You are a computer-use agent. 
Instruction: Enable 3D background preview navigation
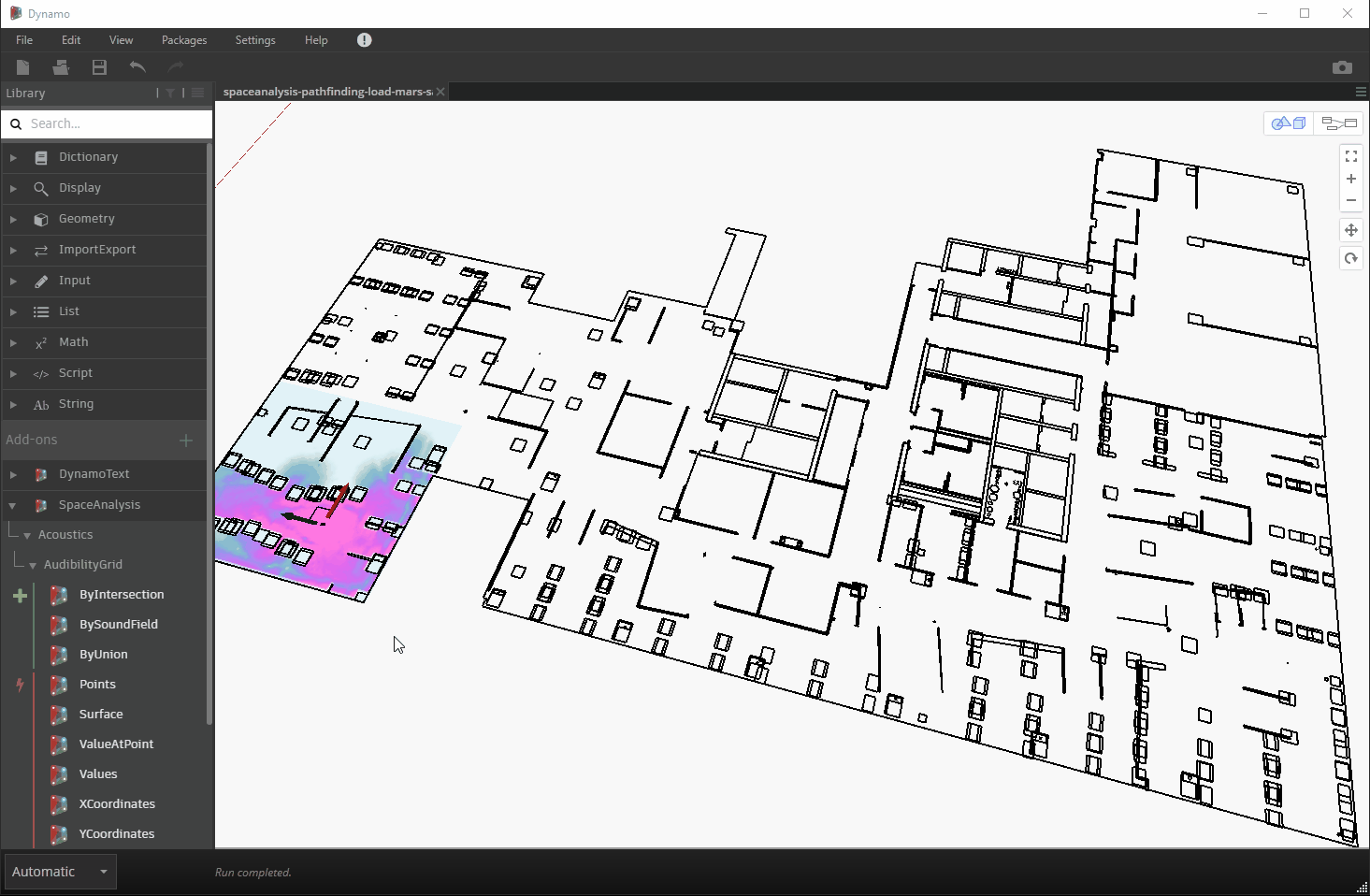click(x=1289, y=123)
